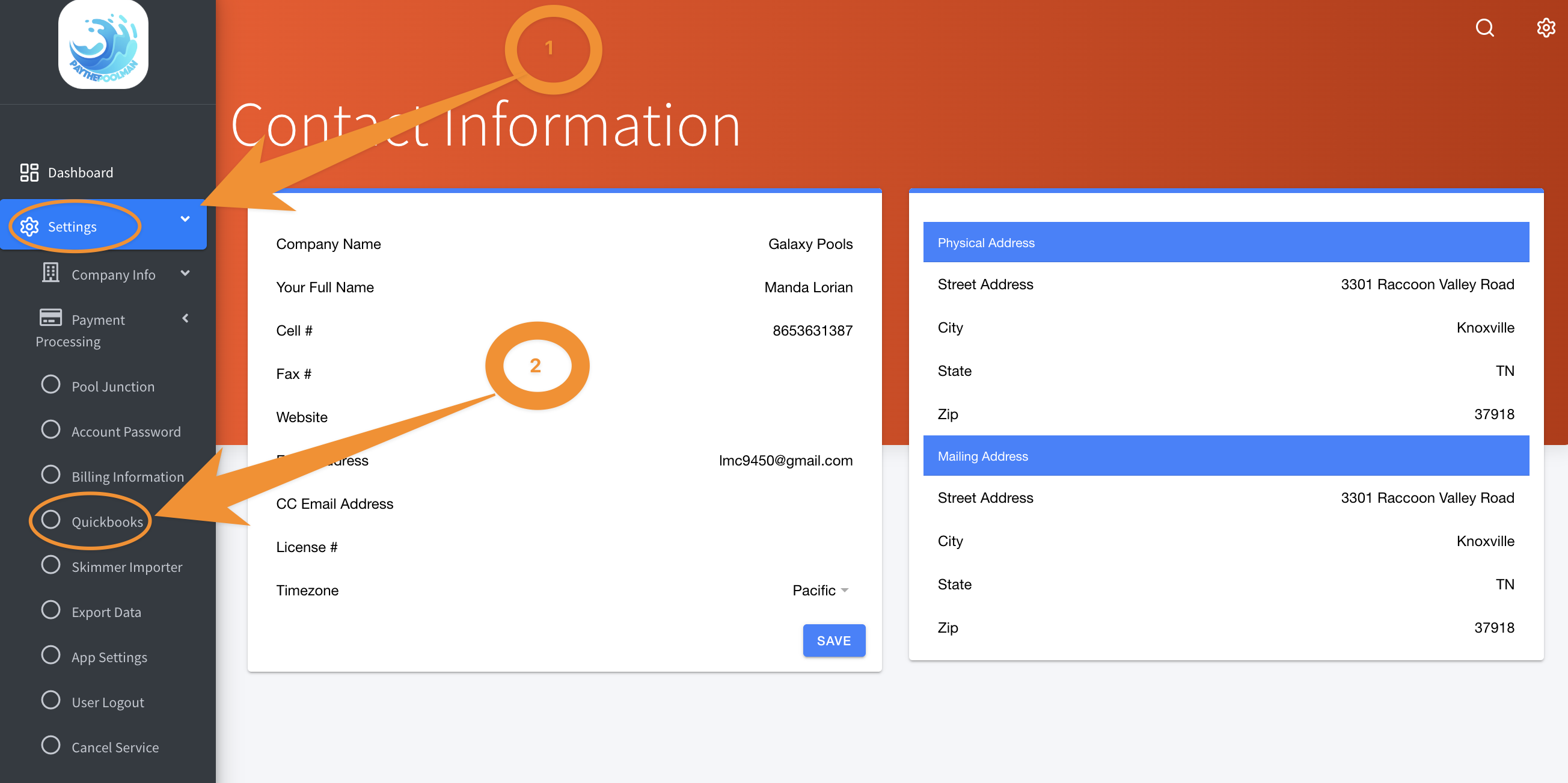Click the Settings gear icon in sidebar
The height and width of the screenshot is (783, 1568).
click(x=29, y=227)
